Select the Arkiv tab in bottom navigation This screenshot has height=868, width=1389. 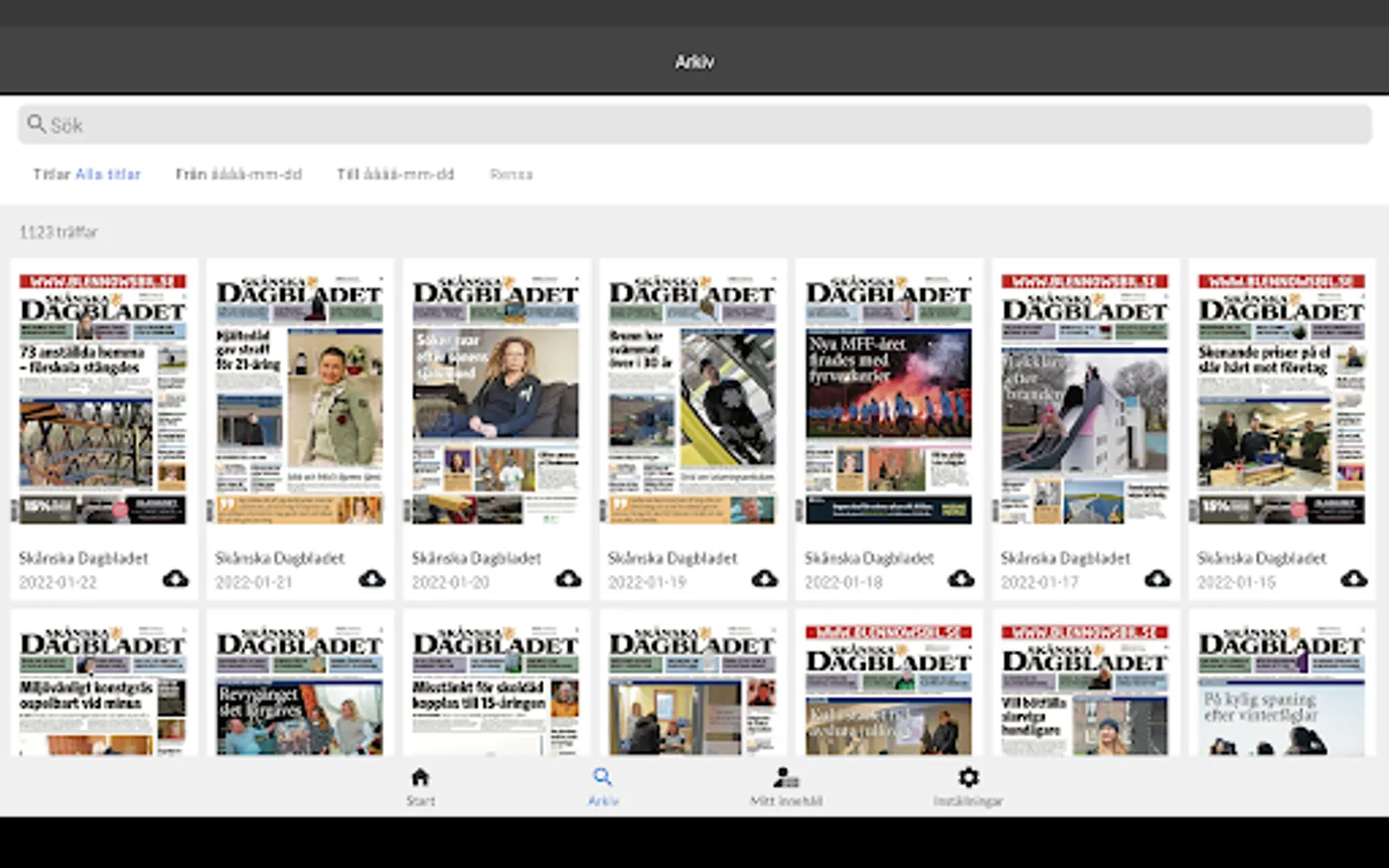[603, 786]
